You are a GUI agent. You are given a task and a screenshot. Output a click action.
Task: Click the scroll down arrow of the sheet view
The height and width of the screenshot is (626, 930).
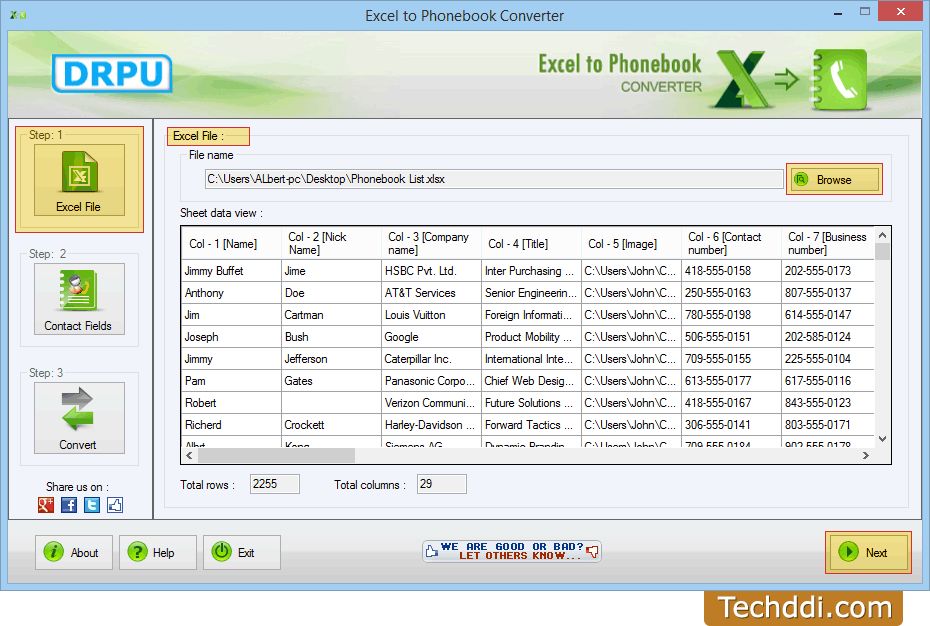point(883,439)
